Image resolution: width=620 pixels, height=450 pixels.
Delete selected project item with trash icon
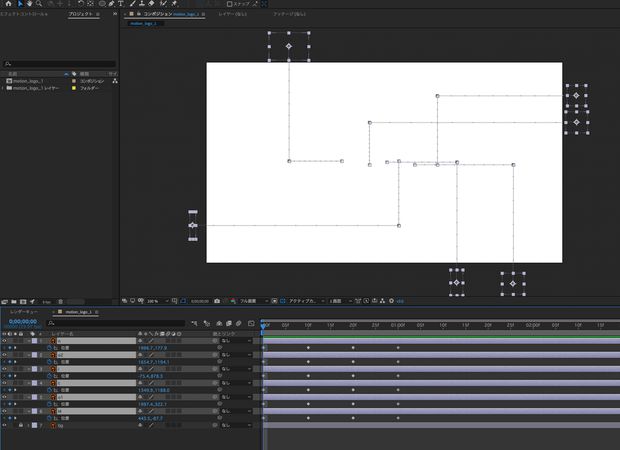coord(60,302)
